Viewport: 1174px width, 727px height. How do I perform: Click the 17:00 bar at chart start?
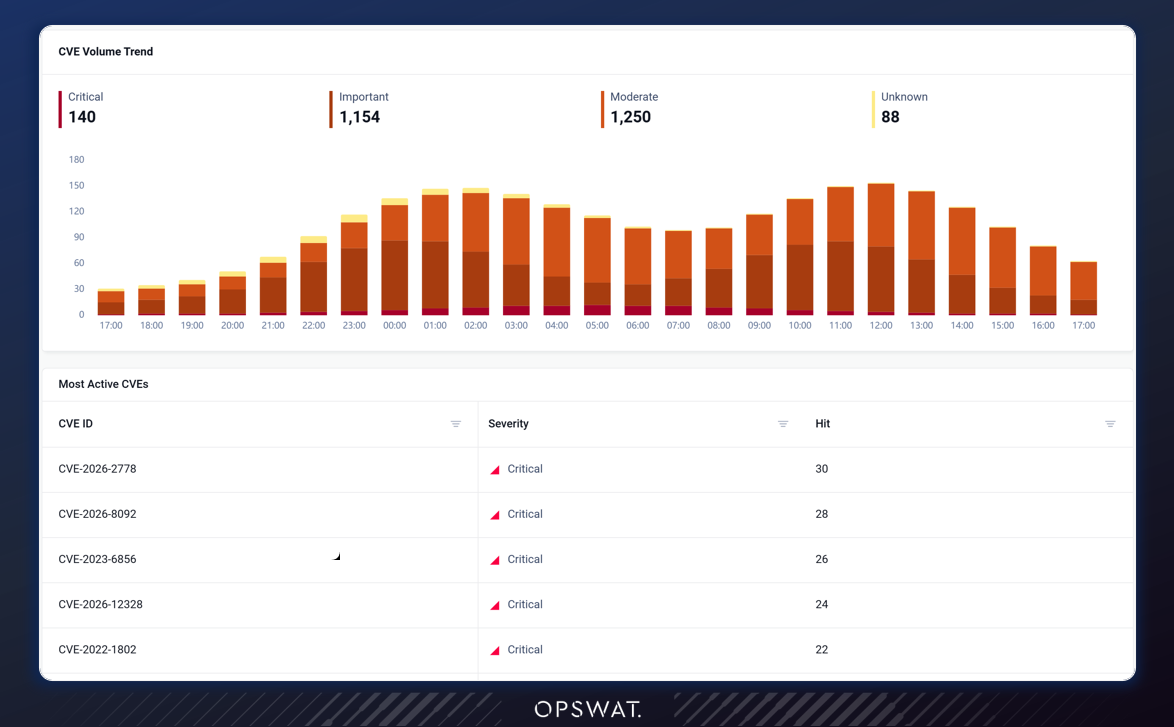pos(111,301)
